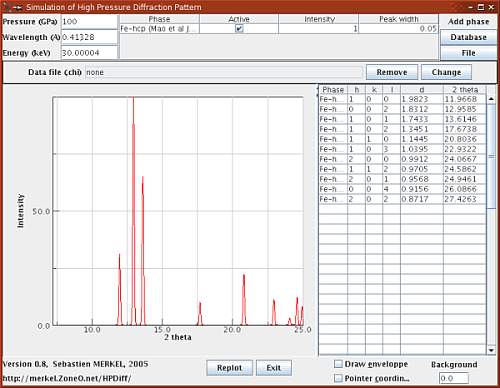Select the 2 theta column header

point(465,89)
